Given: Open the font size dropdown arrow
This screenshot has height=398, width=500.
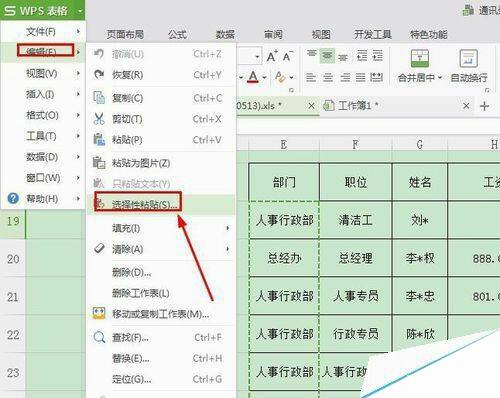Looking at the screenshot, I should pos(257,57).
